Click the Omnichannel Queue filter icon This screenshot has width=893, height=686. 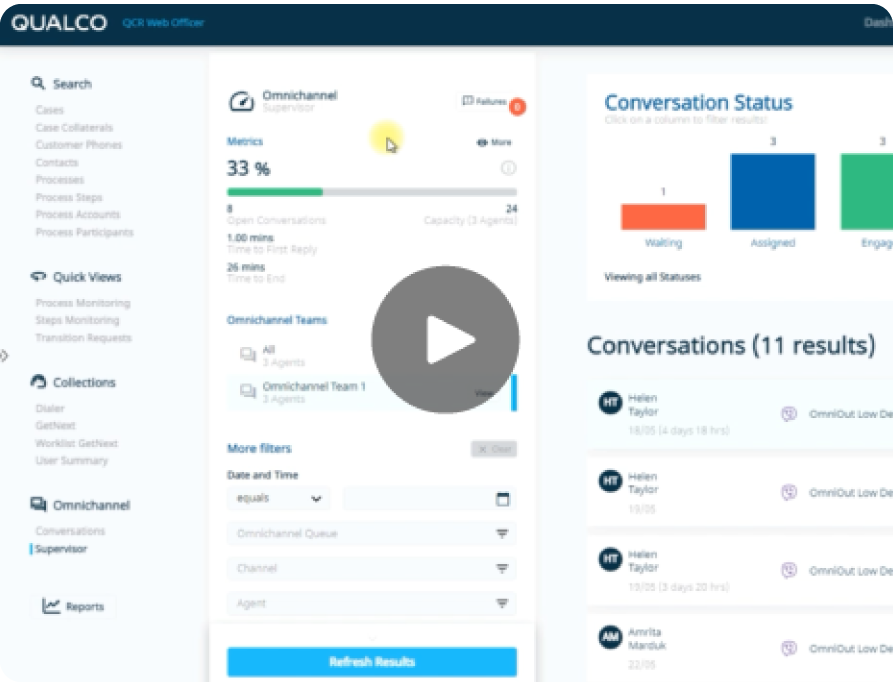(x=502, y=534)
